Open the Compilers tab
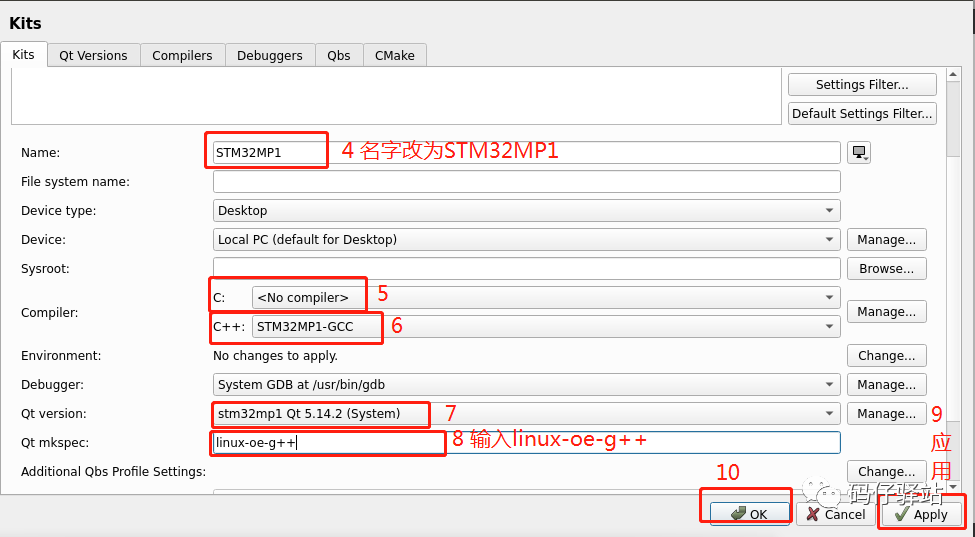 coord(182,55)
